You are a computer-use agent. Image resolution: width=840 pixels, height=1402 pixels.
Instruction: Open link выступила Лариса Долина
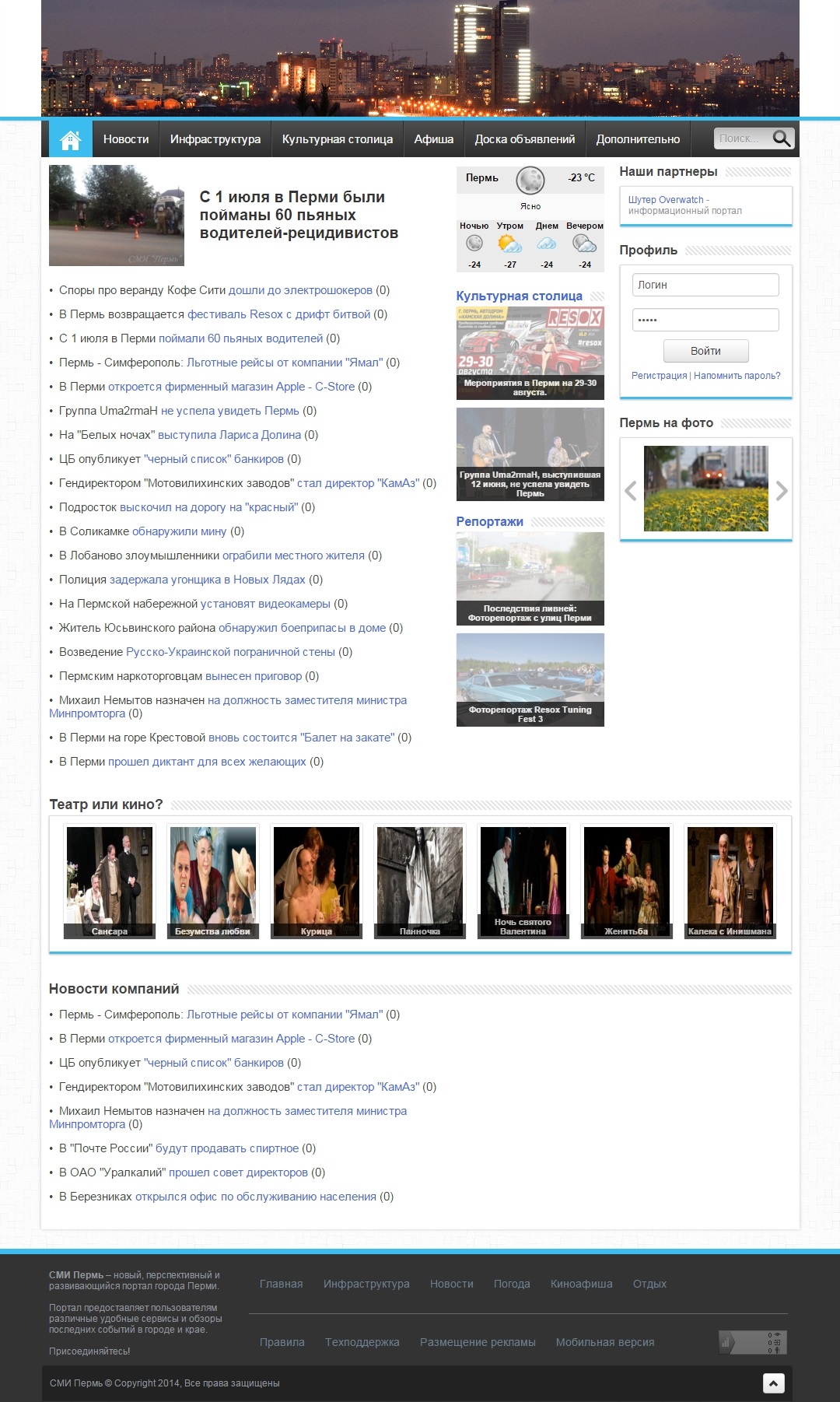229,435
